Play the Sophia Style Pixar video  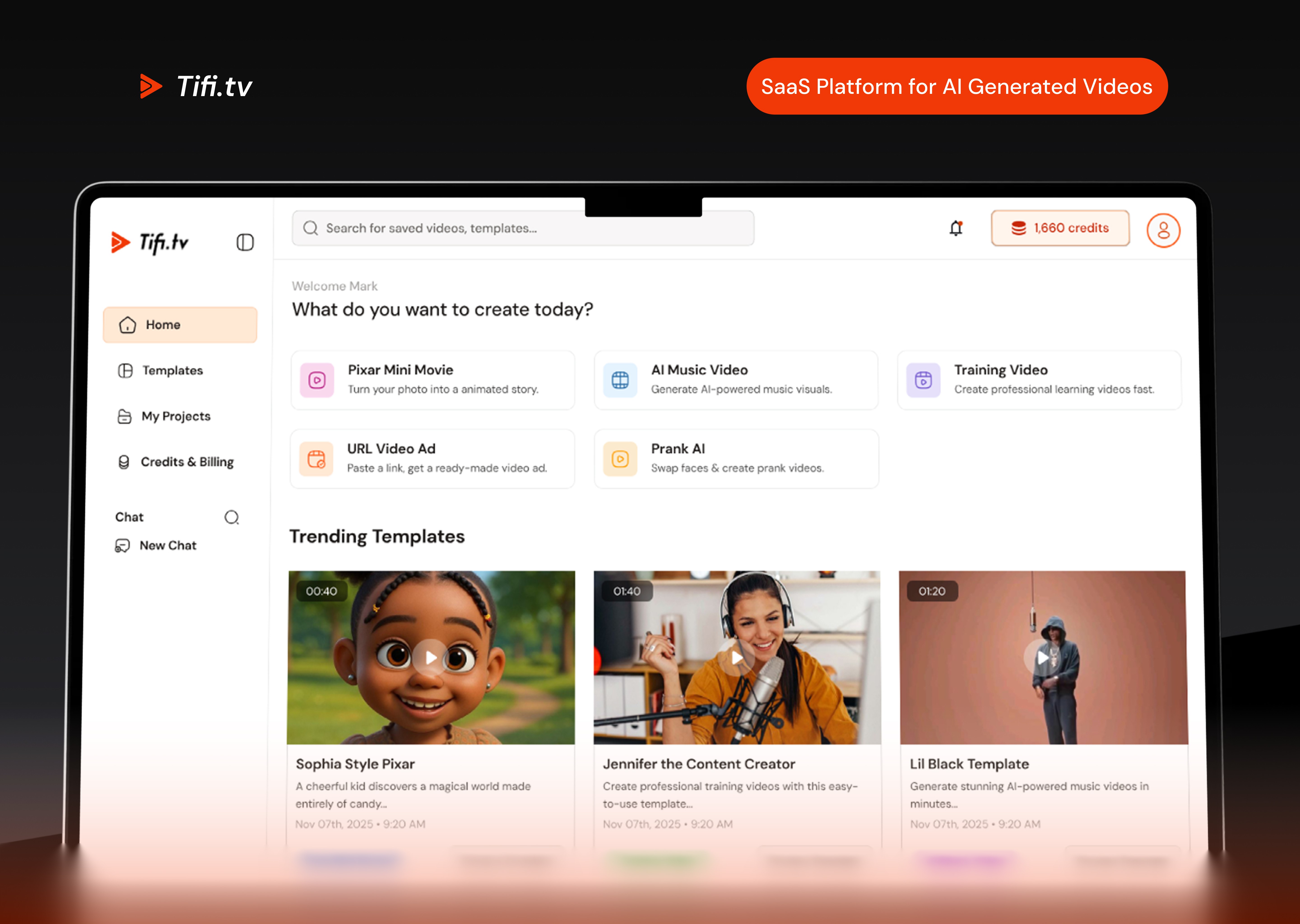(431, 658)
